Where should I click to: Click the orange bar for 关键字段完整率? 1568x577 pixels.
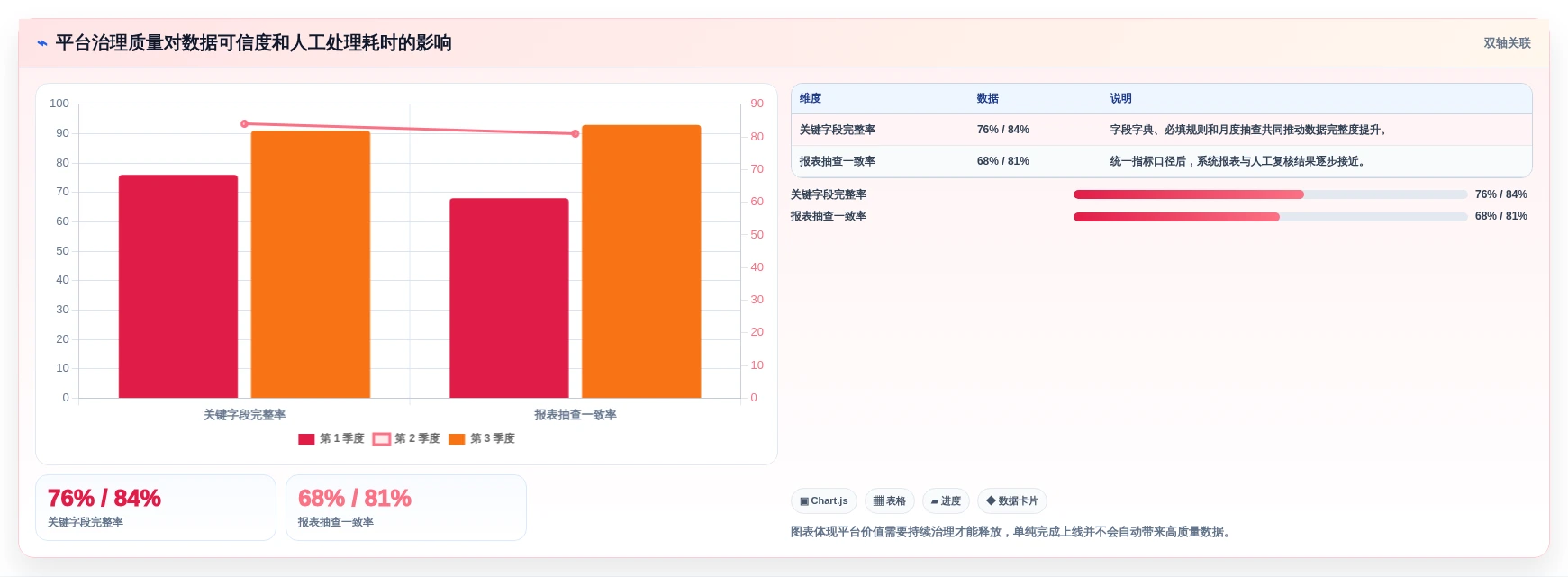311,265
